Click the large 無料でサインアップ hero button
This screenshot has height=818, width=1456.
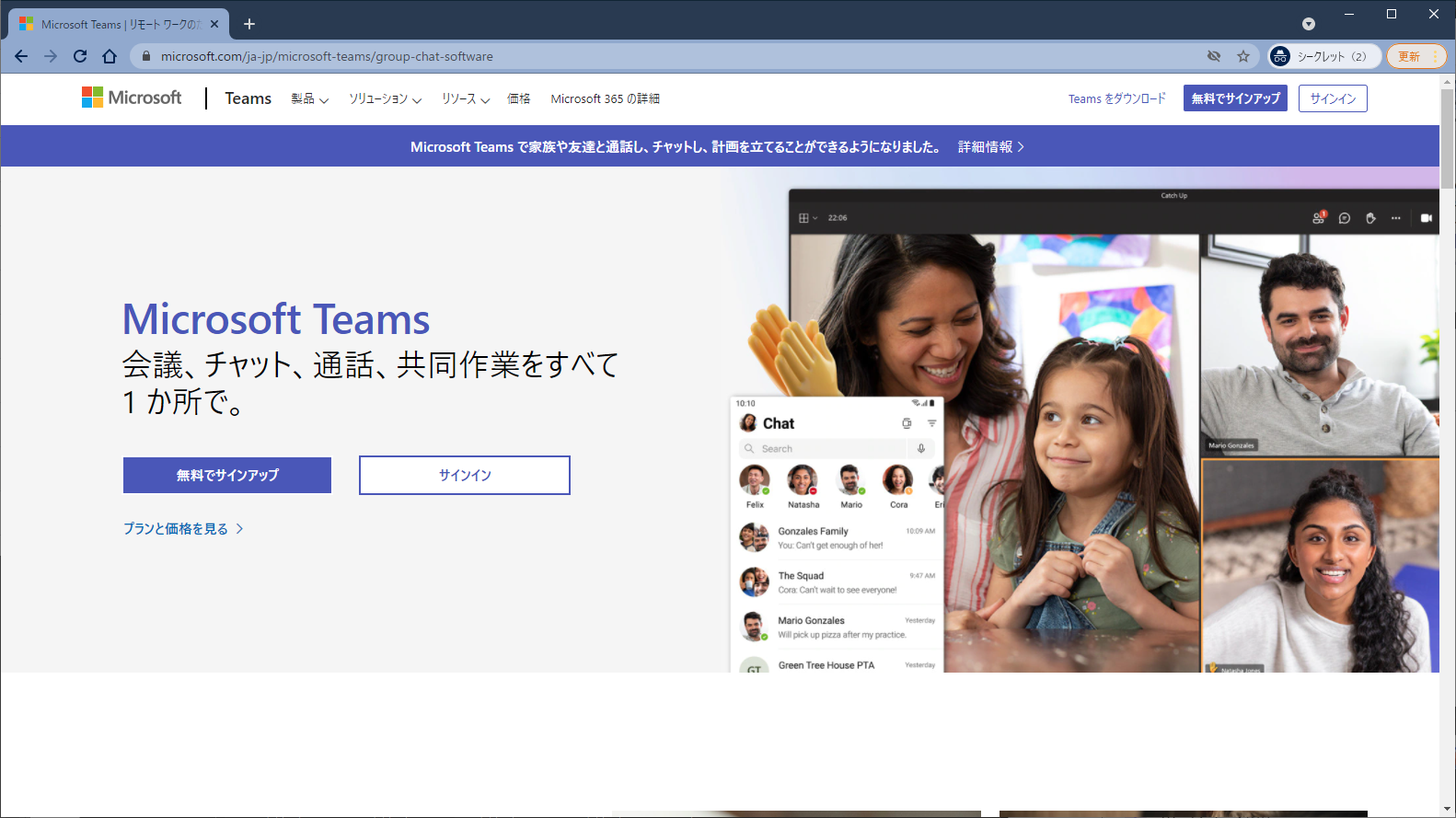click(x=227, y=475)
